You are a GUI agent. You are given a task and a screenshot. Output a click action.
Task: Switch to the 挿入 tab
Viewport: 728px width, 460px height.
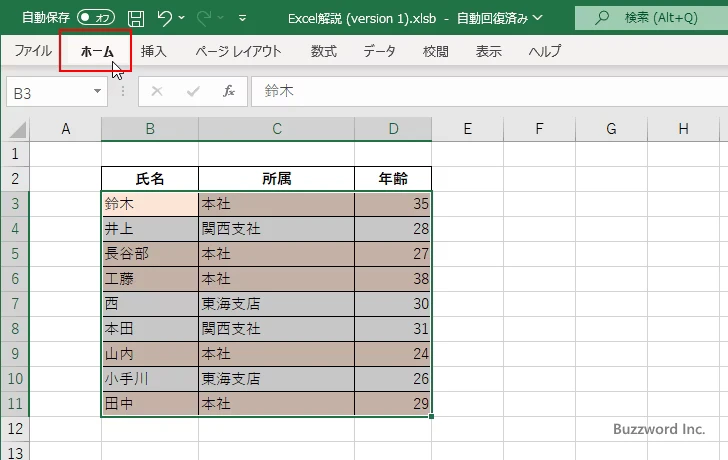click(153, 51)
